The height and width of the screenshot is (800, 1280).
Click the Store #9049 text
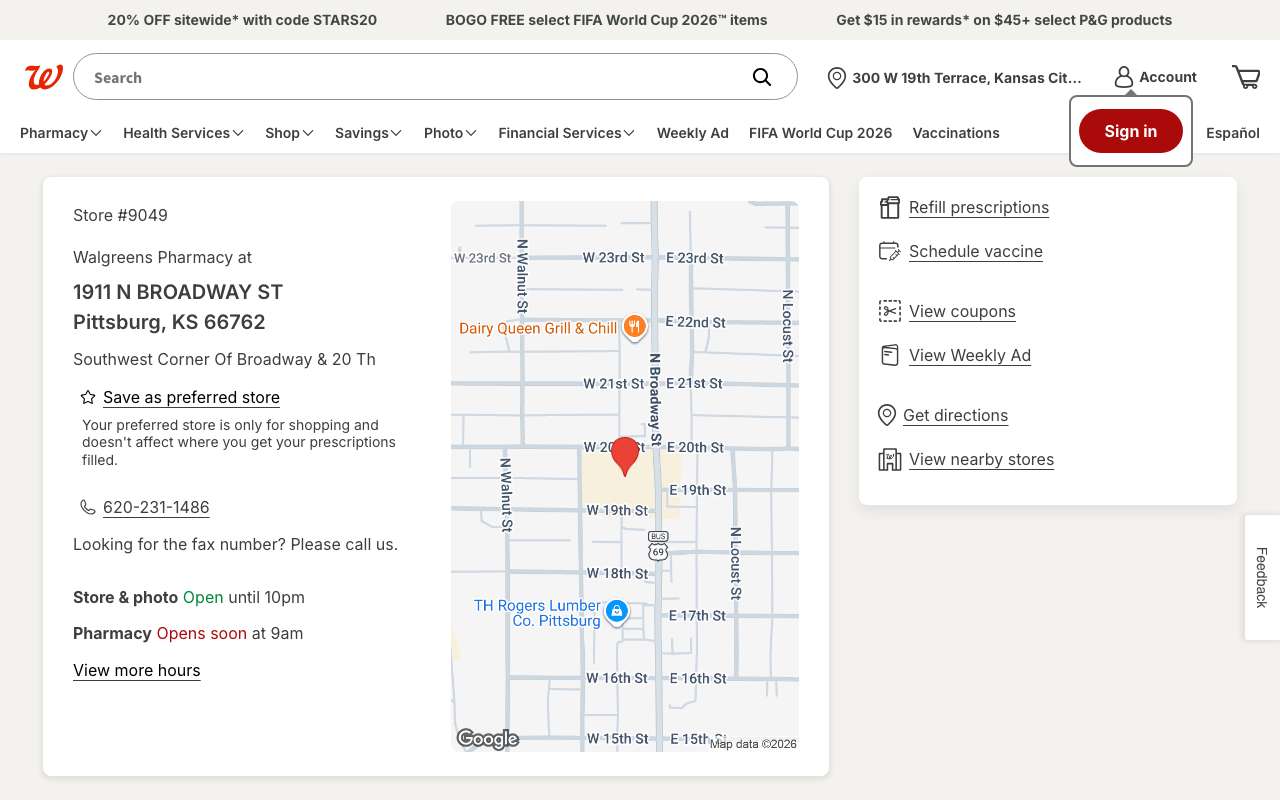(120, 215)
